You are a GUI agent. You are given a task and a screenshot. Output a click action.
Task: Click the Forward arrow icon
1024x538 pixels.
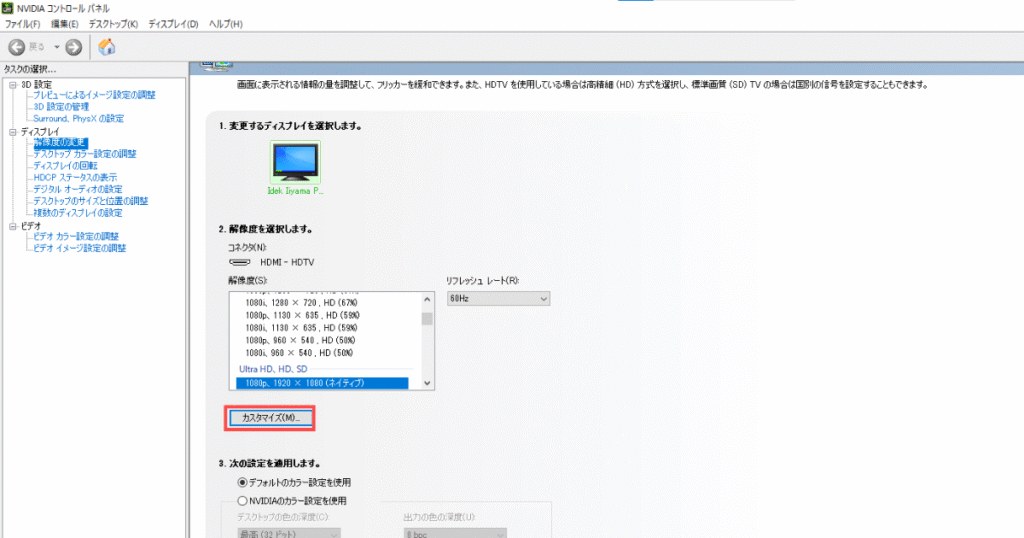coord(74,47)
